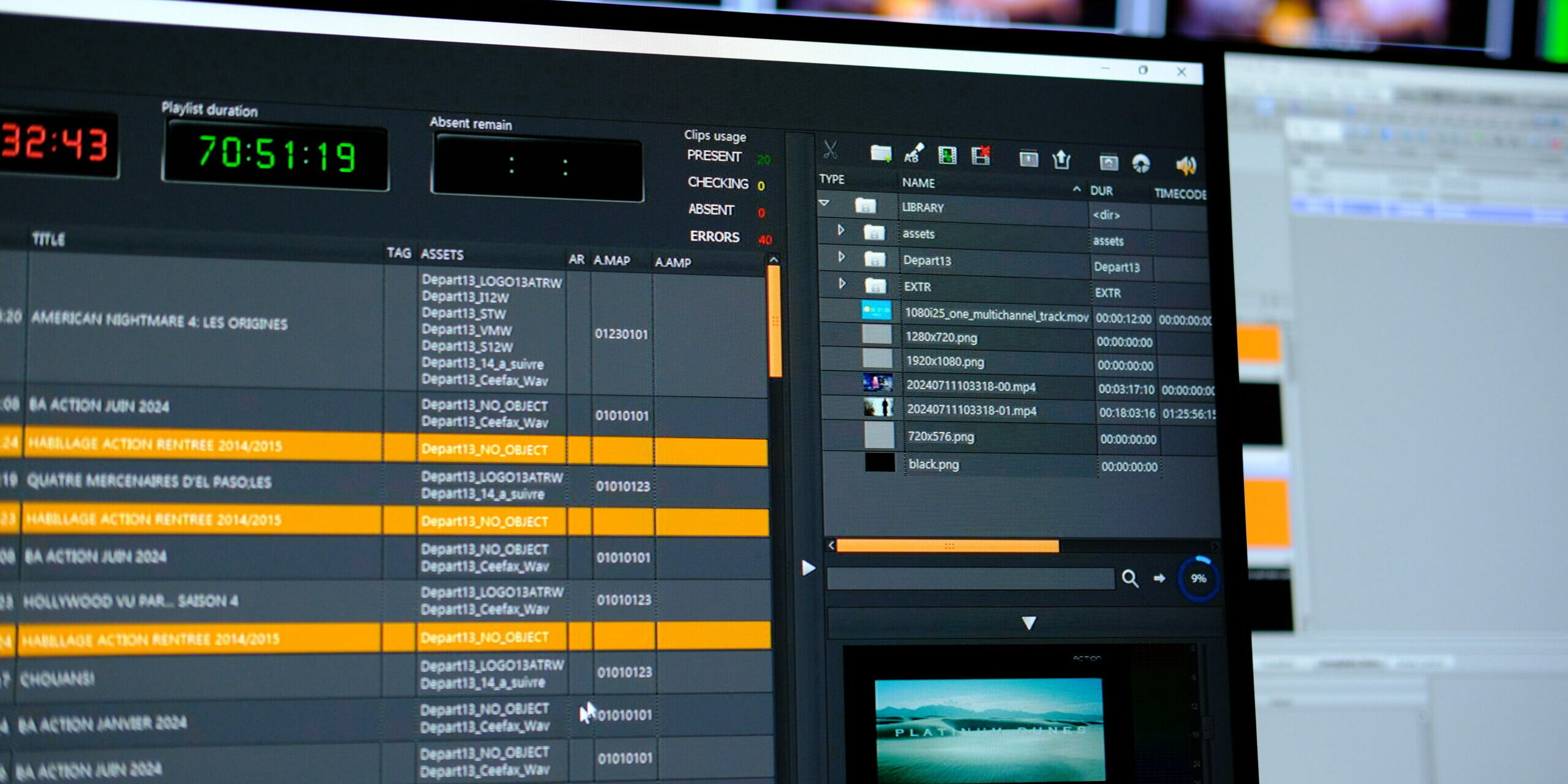The width and height of the screenshot is (1568, 784).
Task: Click the AB rename icon
Action: [913, 154]
